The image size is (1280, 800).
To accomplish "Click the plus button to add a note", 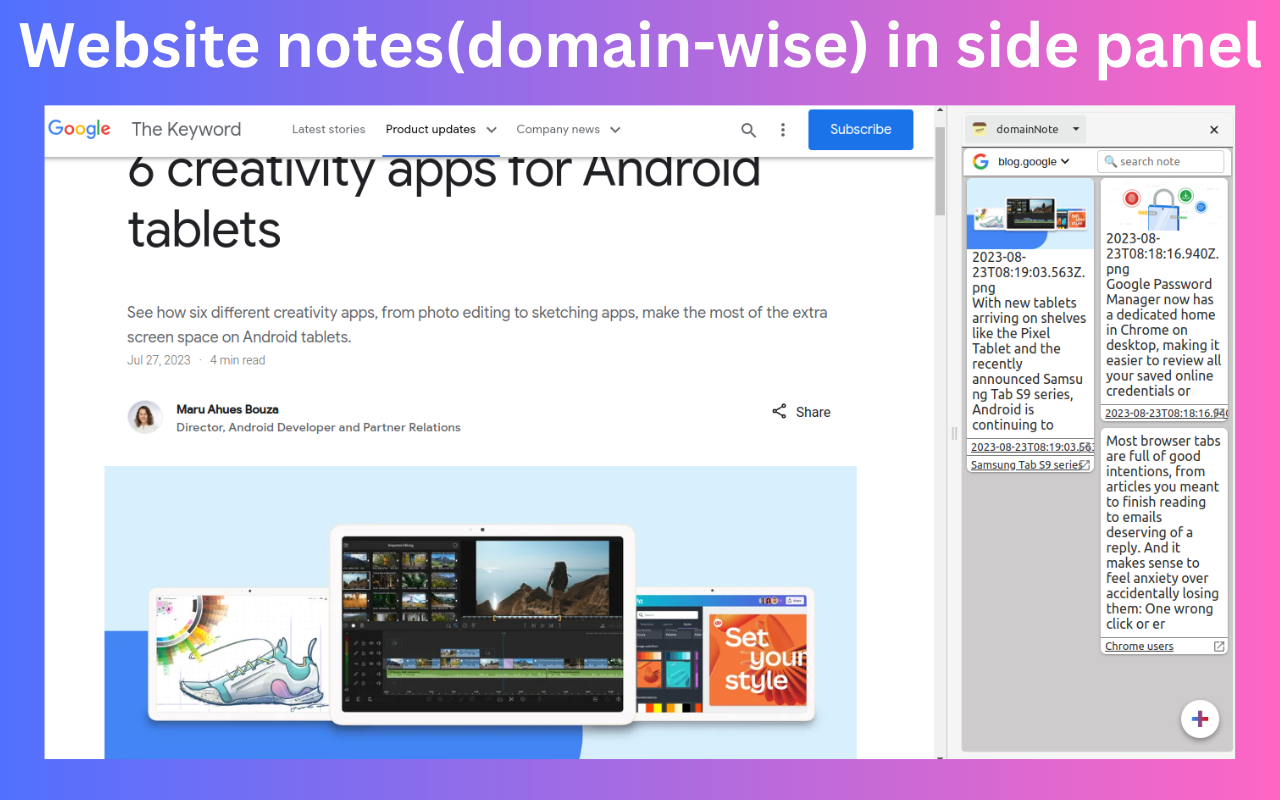I will point(1199,719).
